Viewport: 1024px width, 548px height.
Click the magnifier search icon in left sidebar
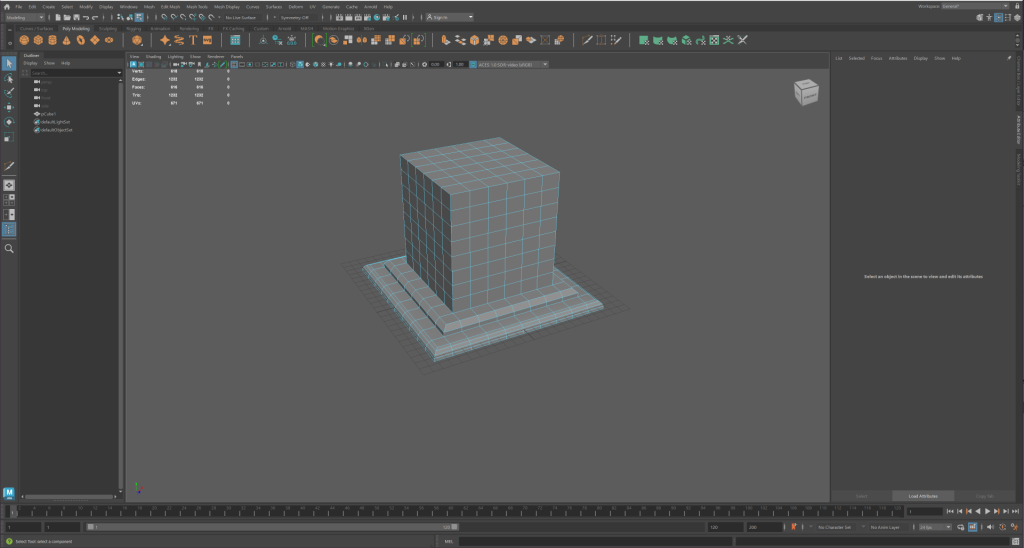pyautogui.click(x=9, y=248)
